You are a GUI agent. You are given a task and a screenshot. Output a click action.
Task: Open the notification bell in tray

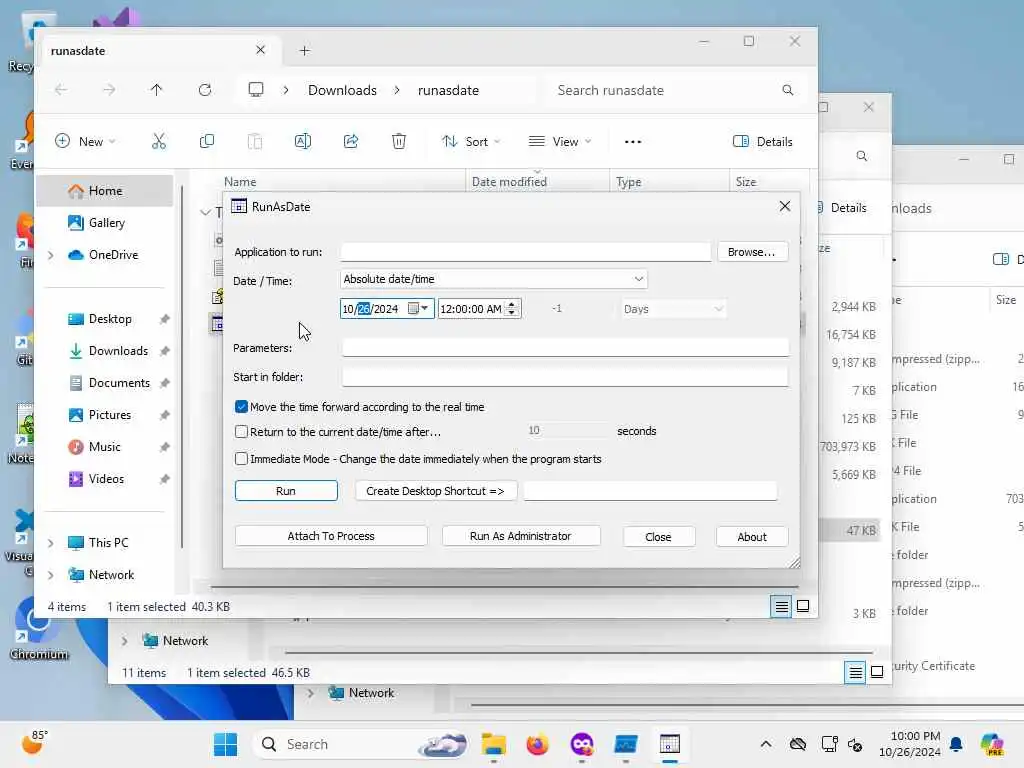coord(956,744)
